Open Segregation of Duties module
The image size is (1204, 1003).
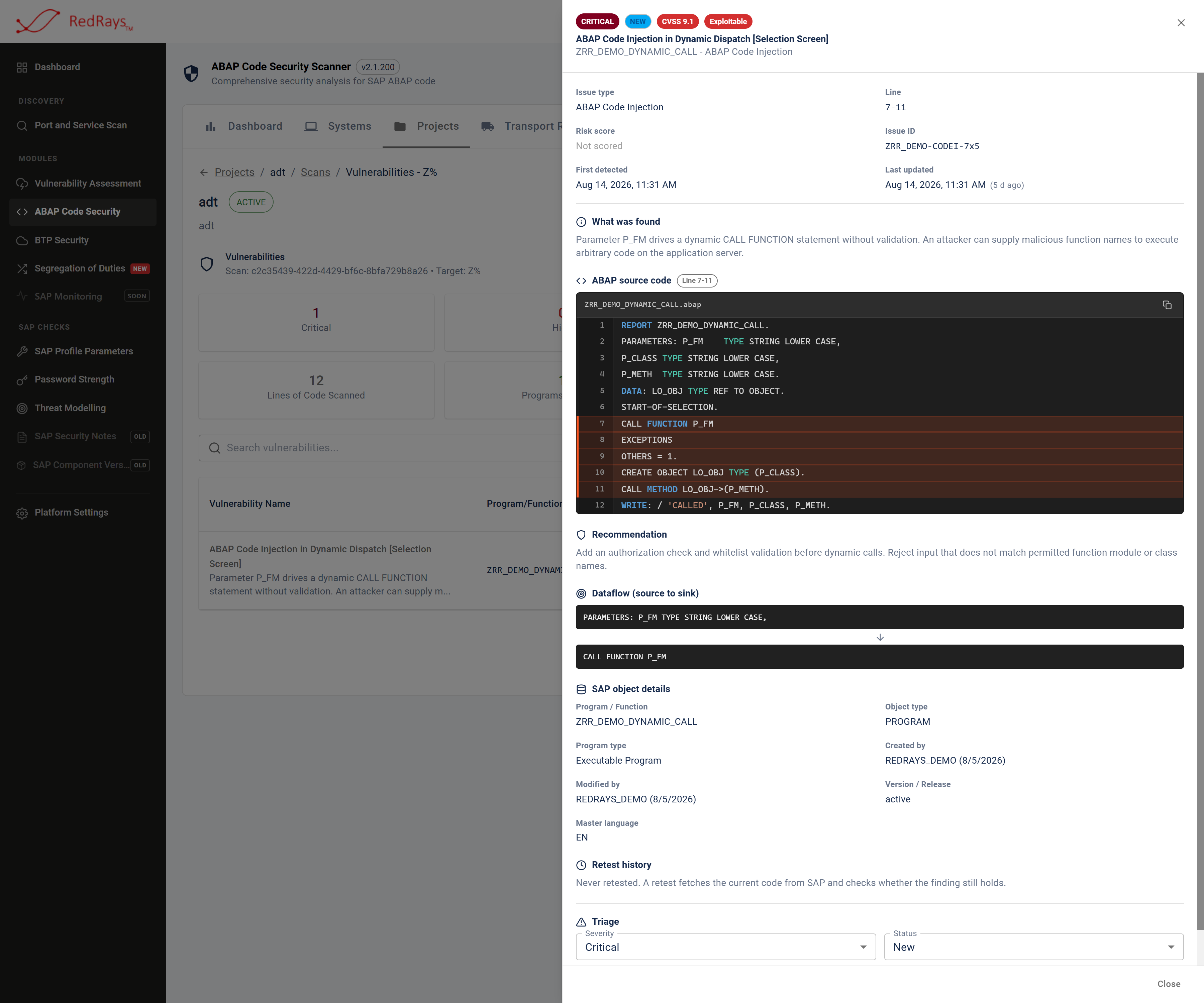pyautogui.click(x=83, y=268)
